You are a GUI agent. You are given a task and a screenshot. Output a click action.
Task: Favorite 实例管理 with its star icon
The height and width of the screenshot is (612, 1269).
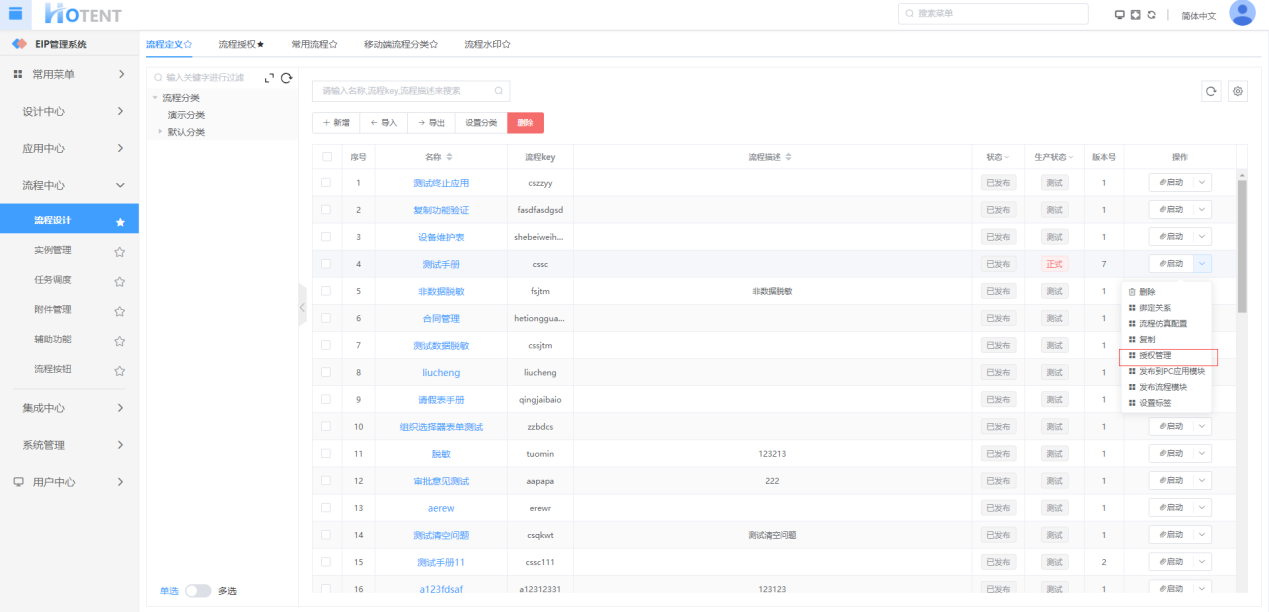[x=119, y=251]
